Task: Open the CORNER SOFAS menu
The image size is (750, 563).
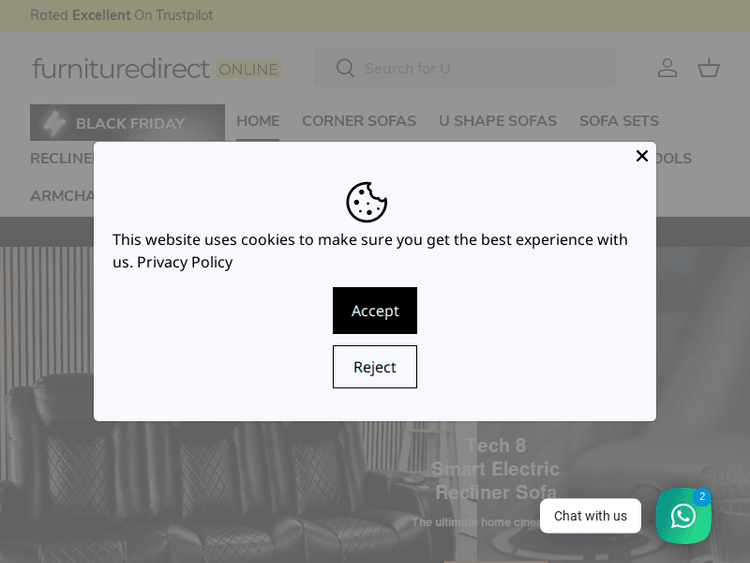Action: point(359,121)
